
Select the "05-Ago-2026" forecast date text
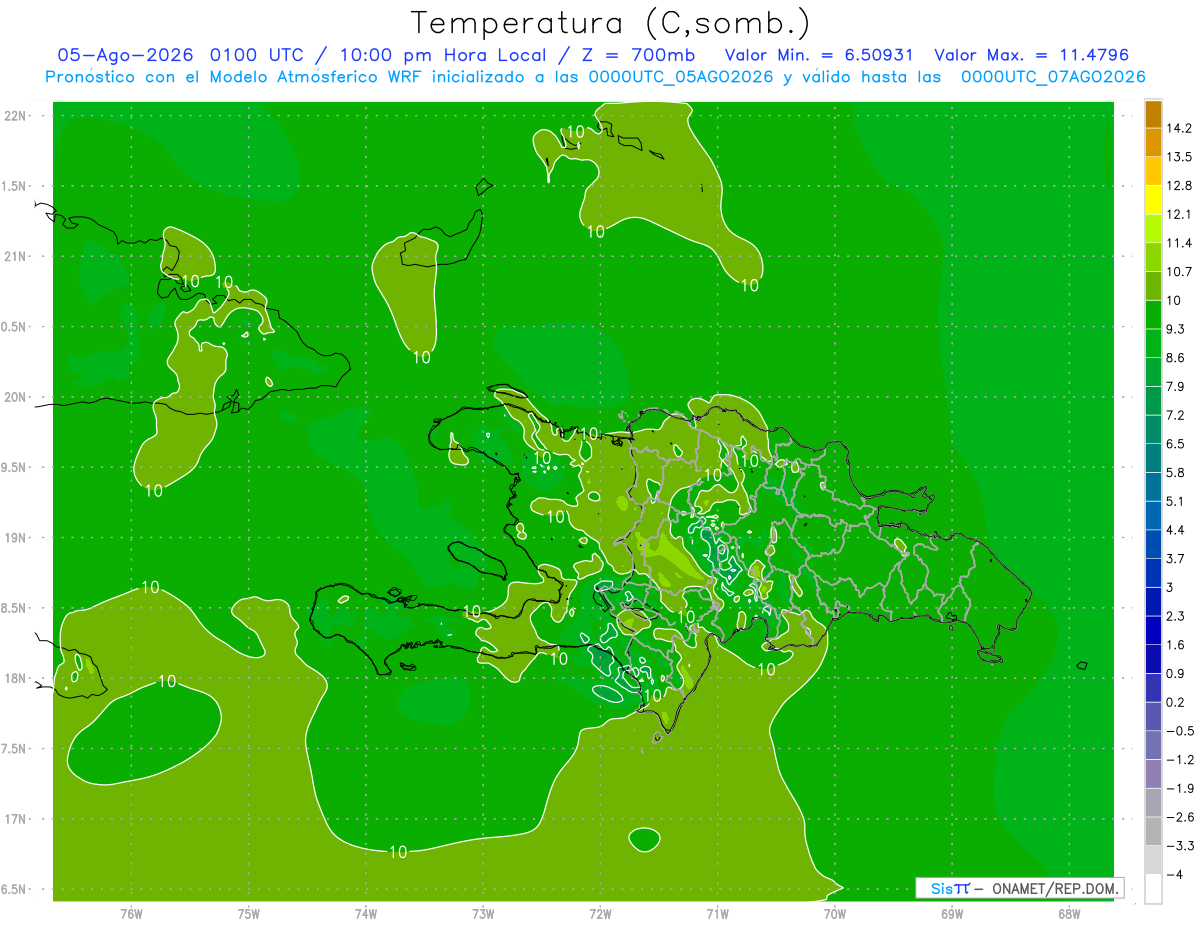pos(127,55)
